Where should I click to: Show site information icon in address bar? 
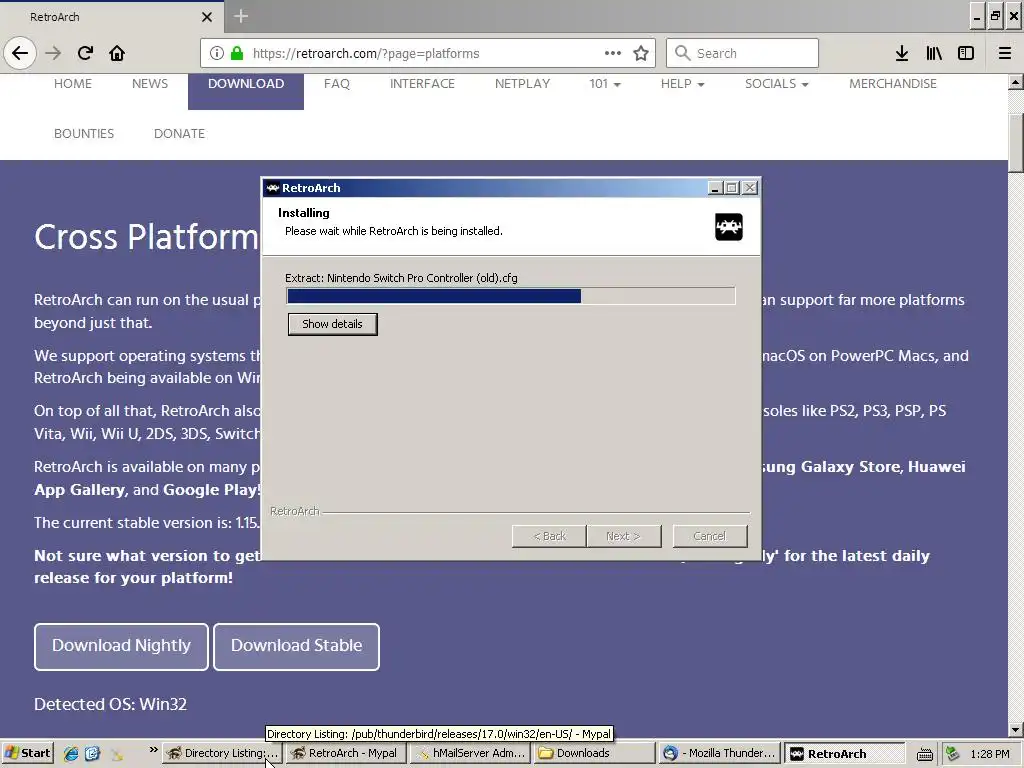(217, 53)
